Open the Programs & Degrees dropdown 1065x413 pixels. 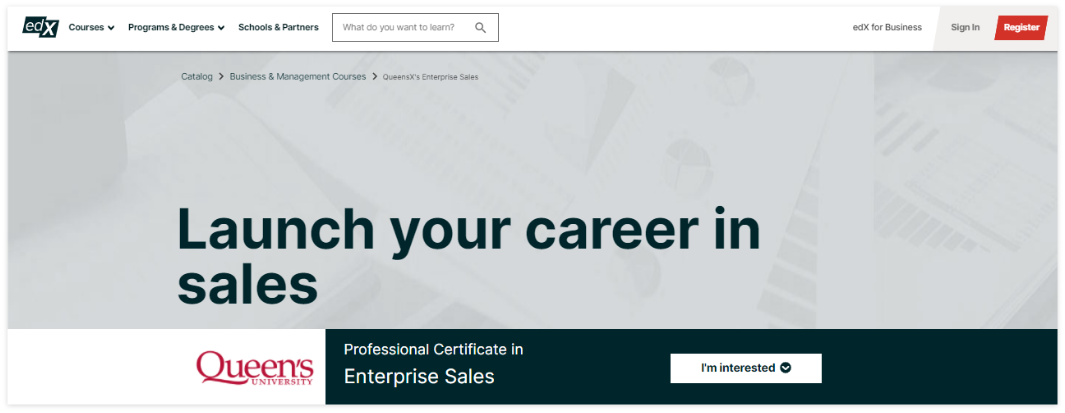[176, 28]
